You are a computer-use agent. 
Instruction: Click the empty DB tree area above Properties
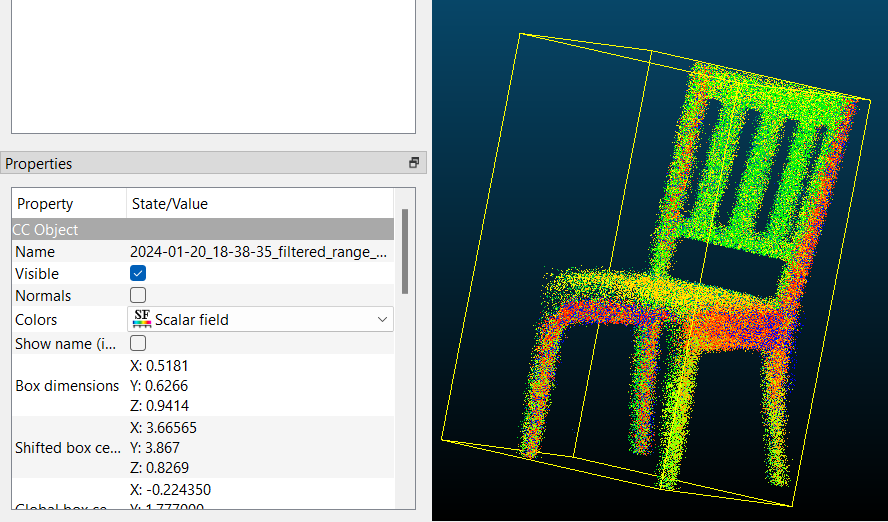[212, 65]
